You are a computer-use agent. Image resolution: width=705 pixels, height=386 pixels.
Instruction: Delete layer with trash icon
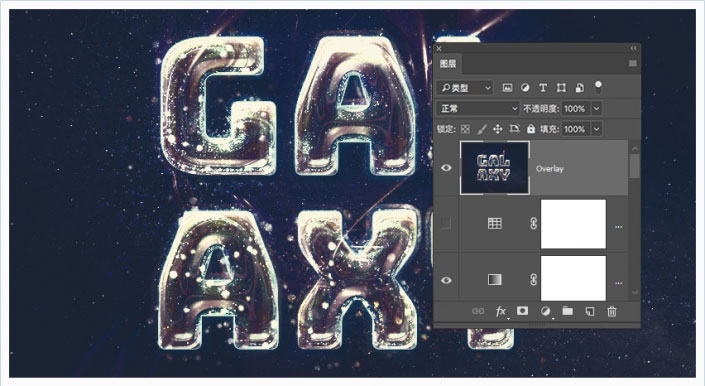click(x=612, y=311)
